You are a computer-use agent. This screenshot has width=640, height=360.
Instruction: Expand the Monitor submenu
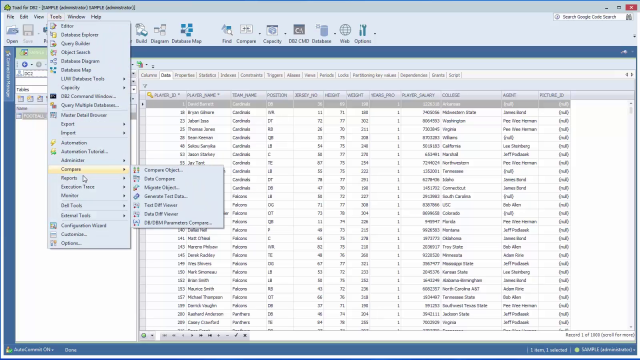(89, 196)
